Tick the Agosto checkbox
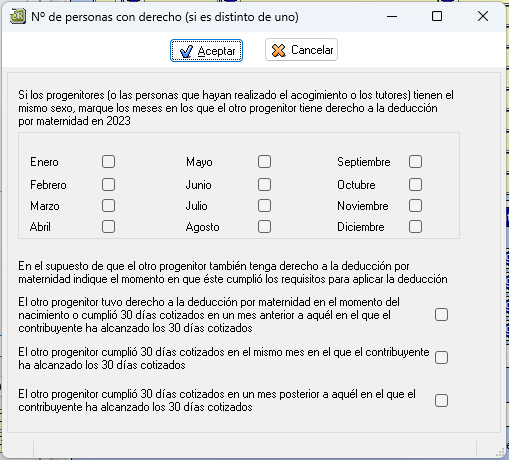 264,227
